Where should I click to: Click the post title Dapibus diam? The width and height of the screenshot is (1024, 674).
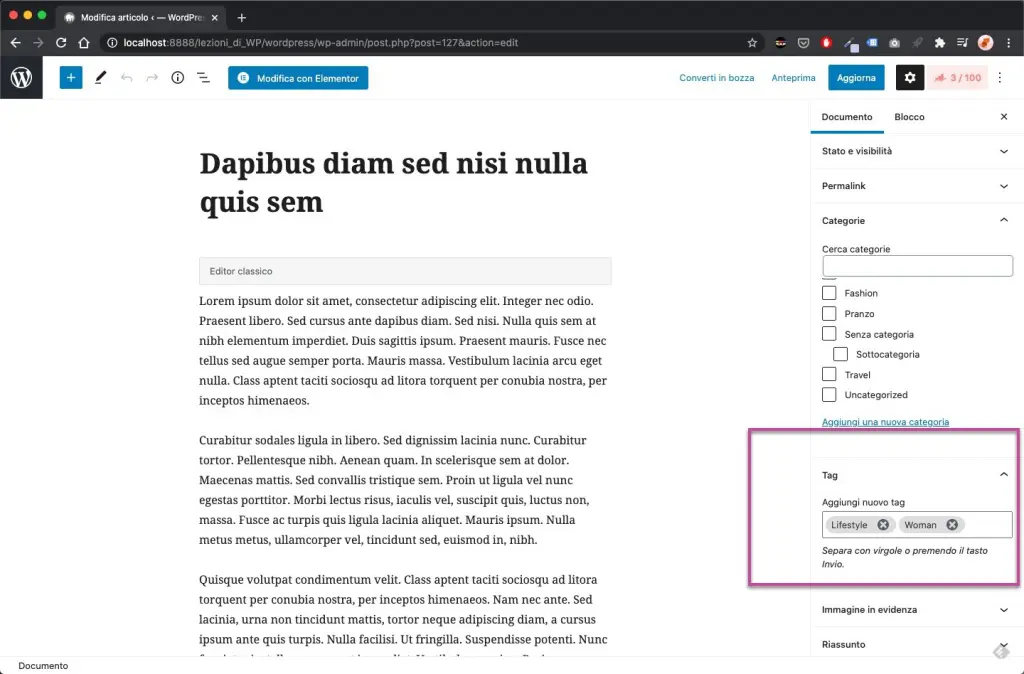click(x=393, y=182)
